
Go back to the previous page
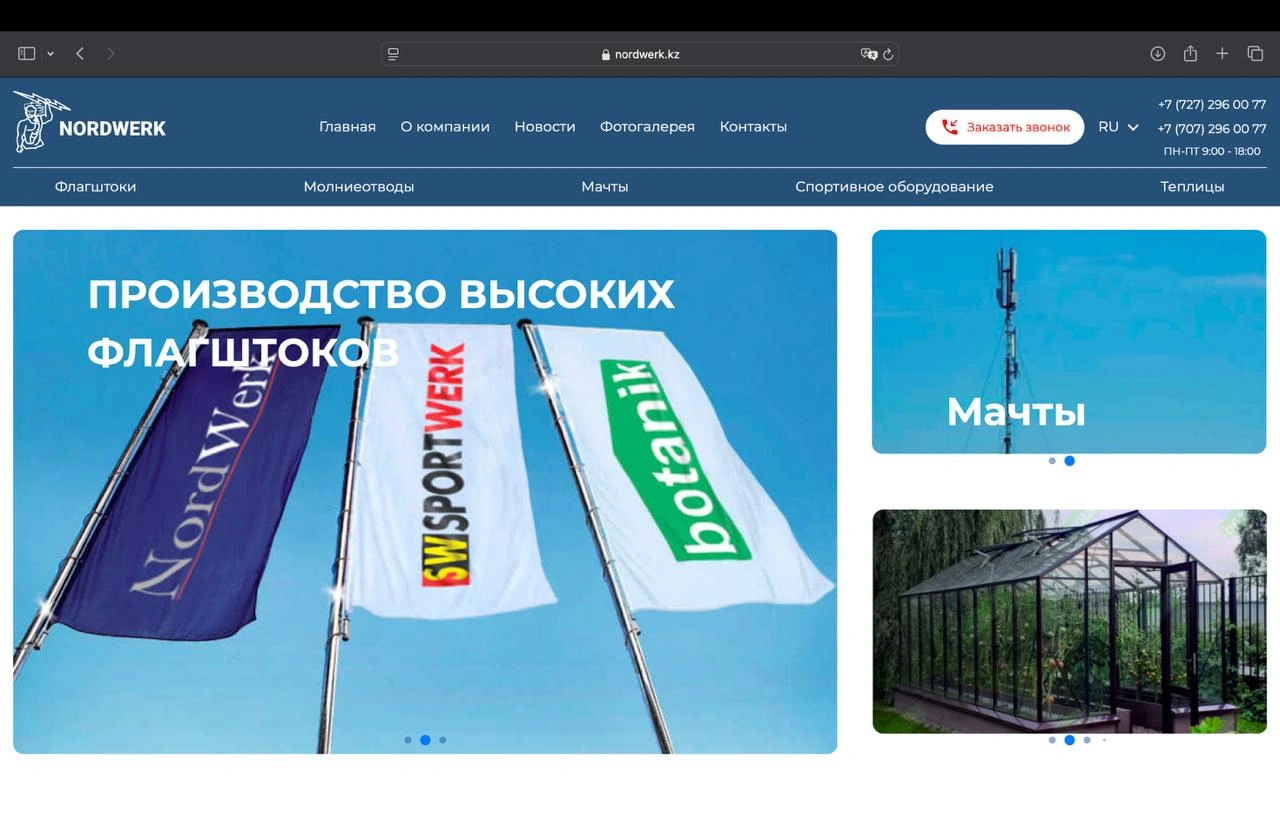click(x=80, y=54)
